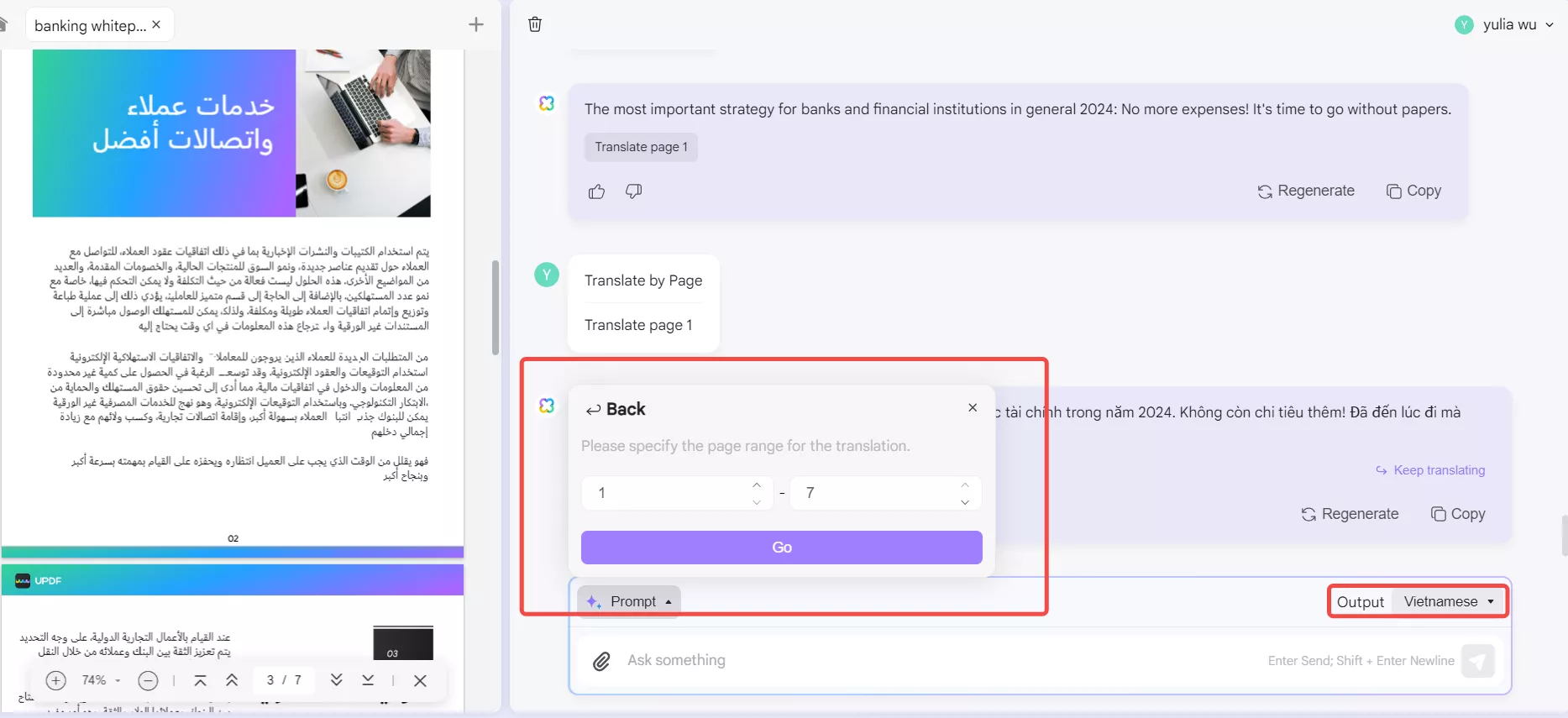Go to the previous PDF page
Viewport: 1568px width, 718px height.
click(232, 680)
